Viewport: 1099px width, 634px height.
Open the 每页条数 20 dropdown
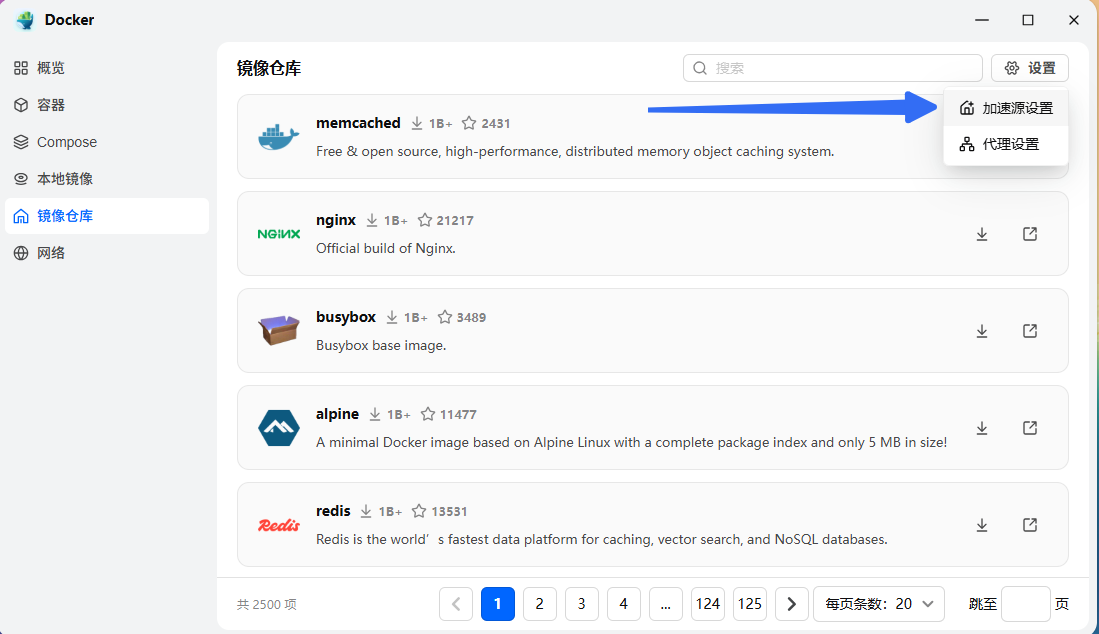pos(879,604)
